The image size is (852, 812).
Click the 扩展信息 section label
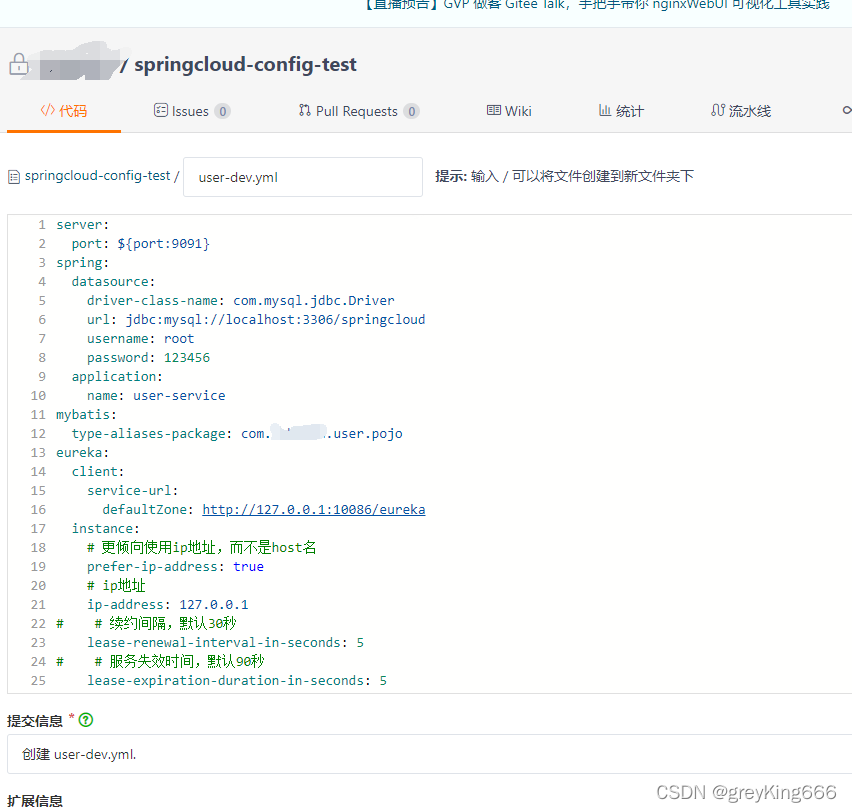[x=35, y=801]
